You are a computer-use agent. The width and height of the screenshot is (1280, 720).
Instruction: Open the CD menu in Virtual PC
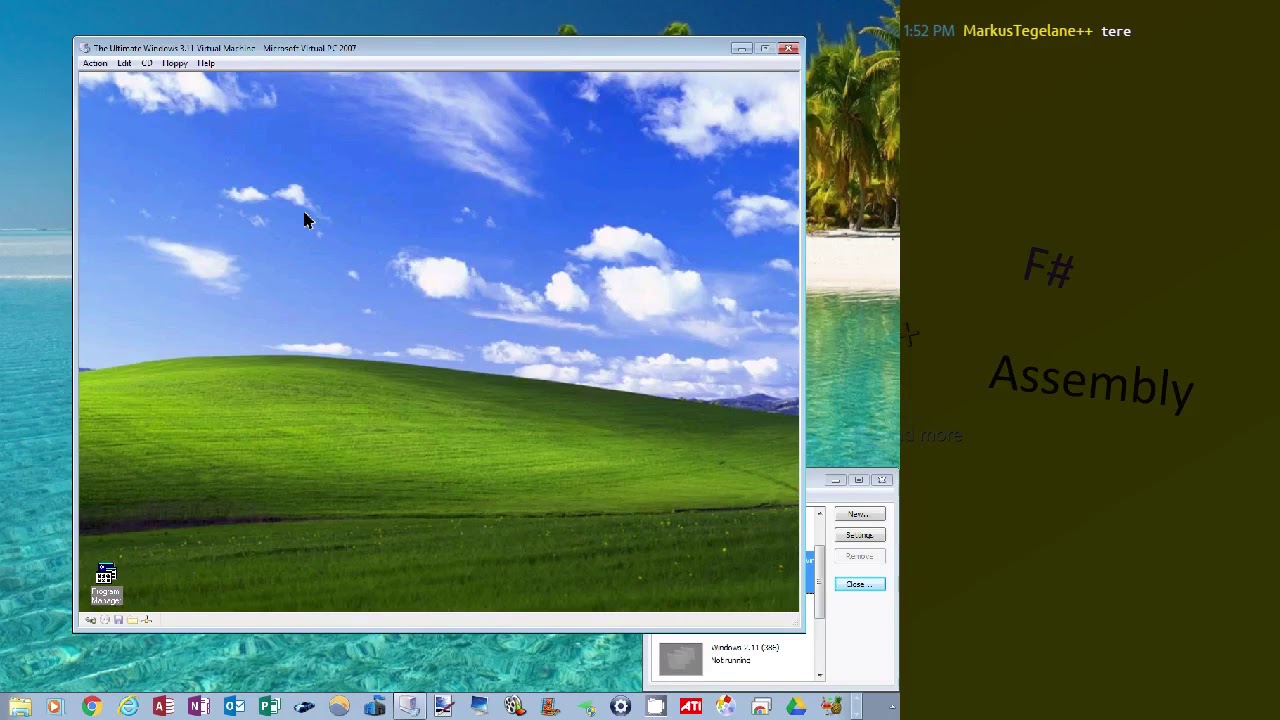tap(147, 63)
